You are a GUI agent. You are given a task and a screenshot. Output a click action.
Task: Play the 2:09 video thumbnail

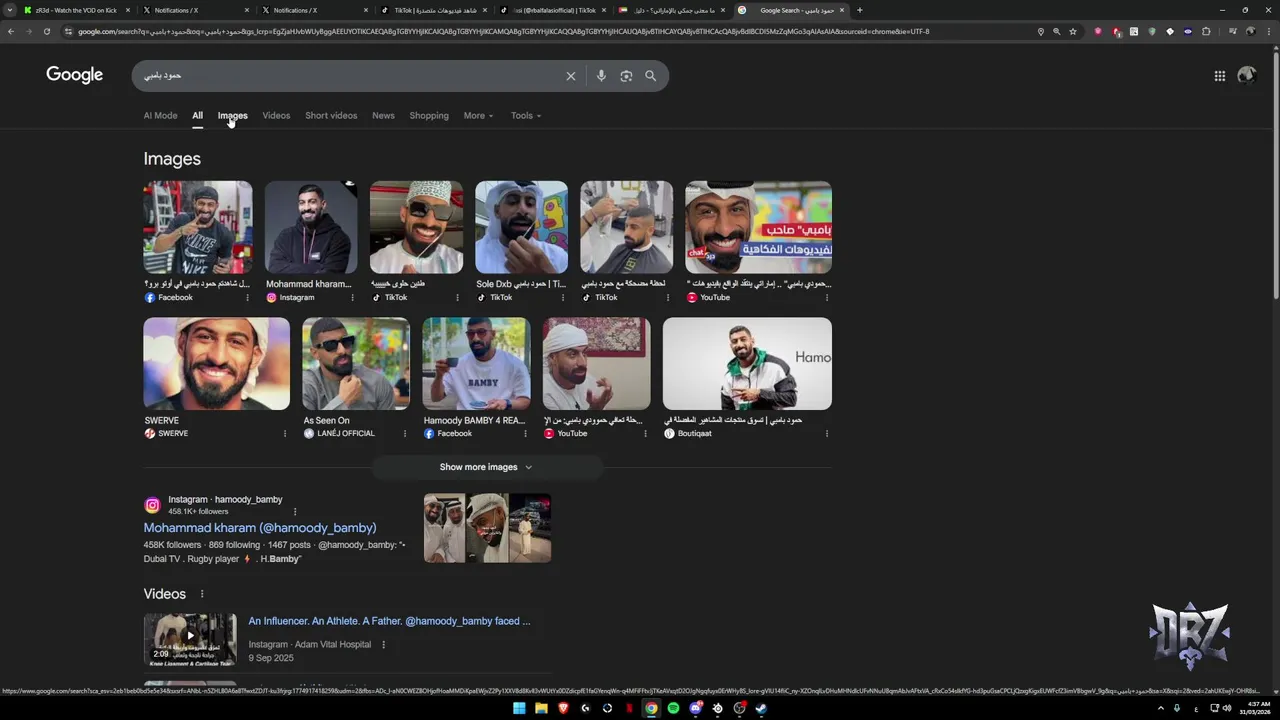(190, 640)
